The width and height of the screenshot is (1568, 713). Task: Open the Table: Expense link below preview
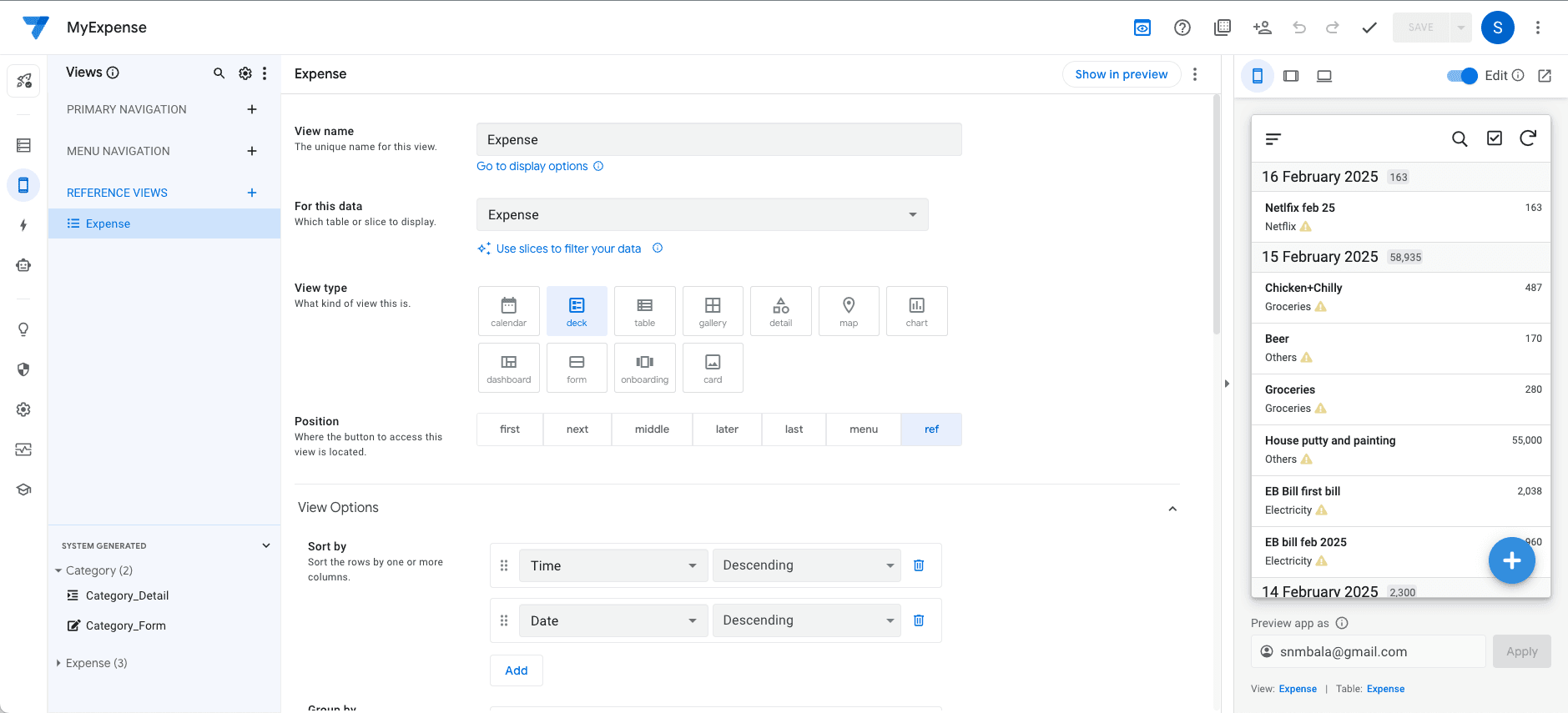pos(1385,689)
